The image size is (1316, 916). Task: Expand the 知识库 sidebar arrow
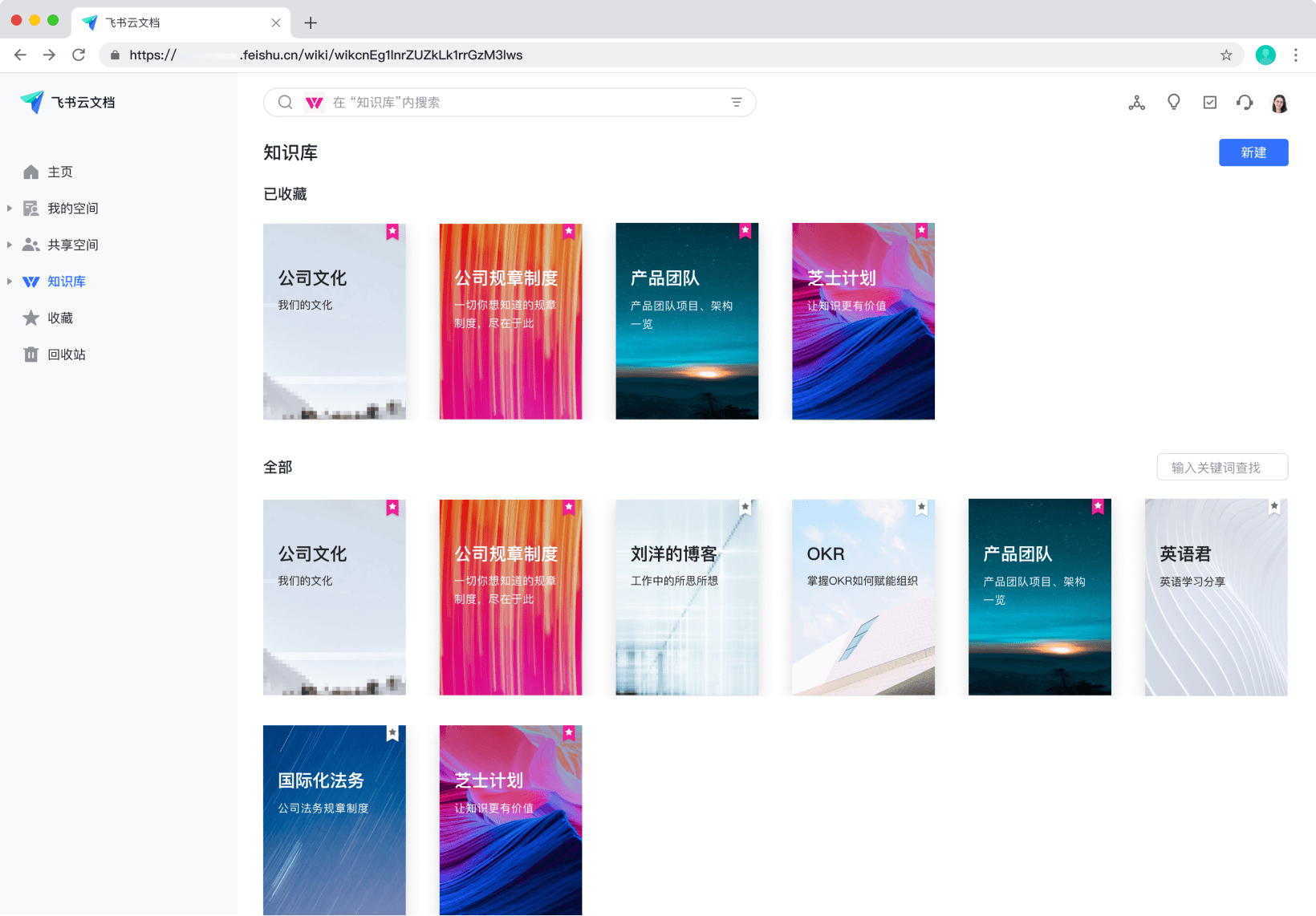tap(10, 282)
